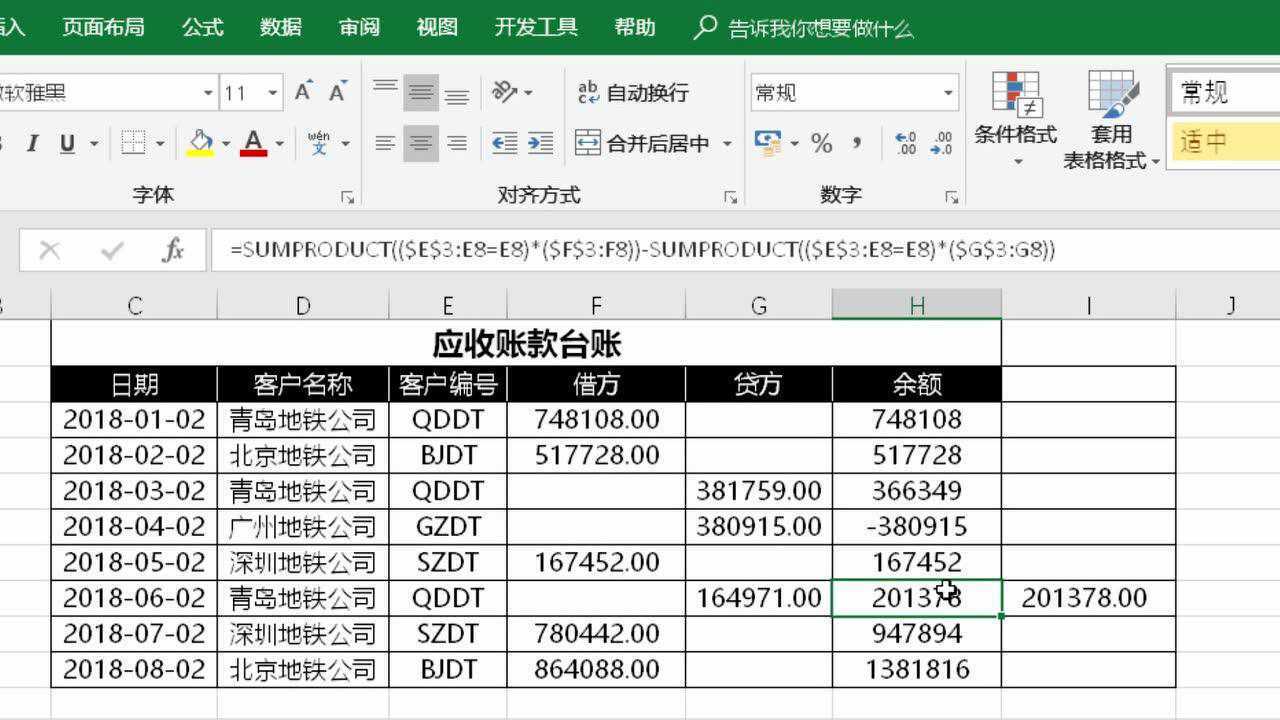Open 视图 tab
Image resolution: width=1280 pixels, height=720 pixels.
(x=437, y=27)
